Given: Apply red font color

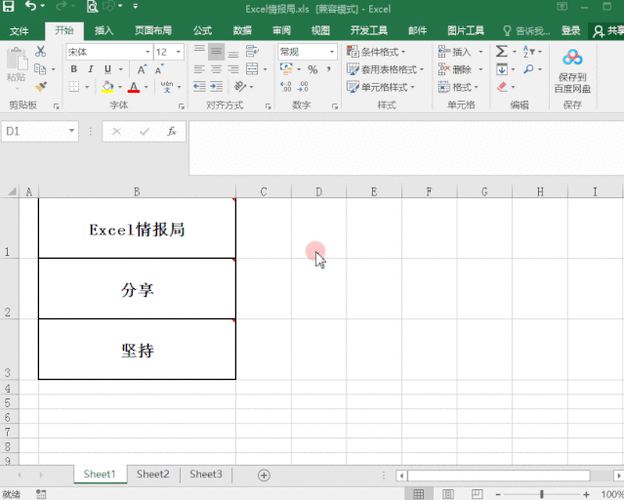Looking at the screenshot, I should point(134,86).
